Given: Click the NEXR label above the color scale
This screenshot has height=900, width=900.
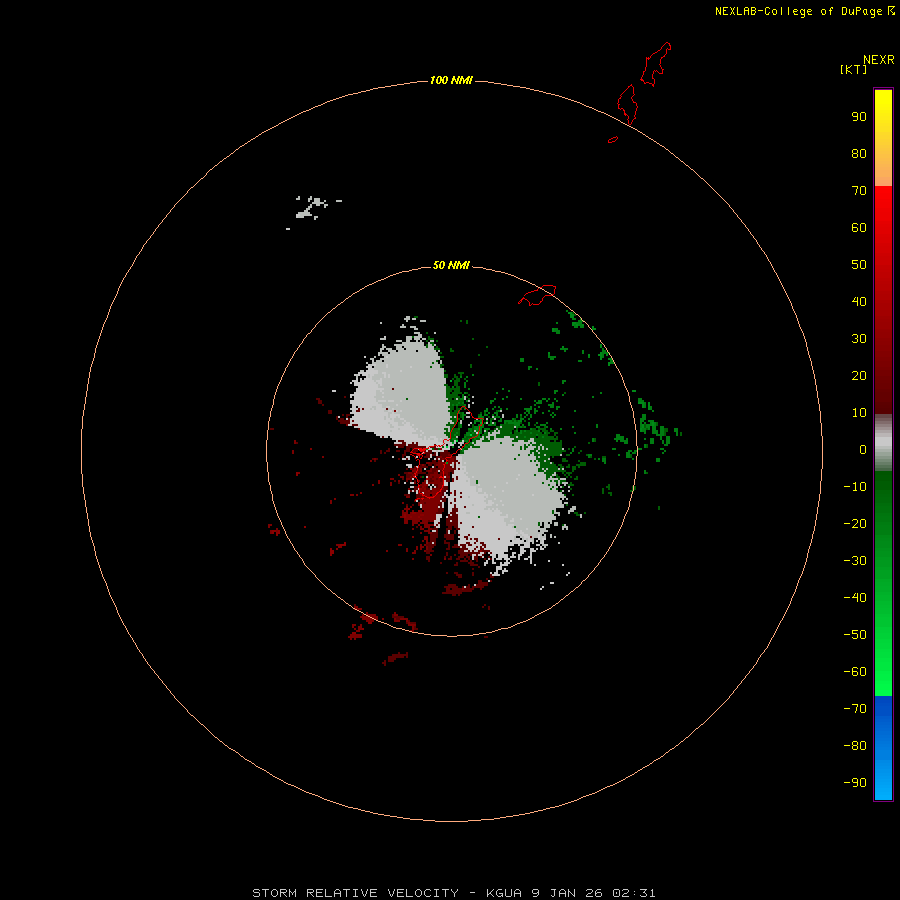Looking at the screenshot, I should [879, 60].
